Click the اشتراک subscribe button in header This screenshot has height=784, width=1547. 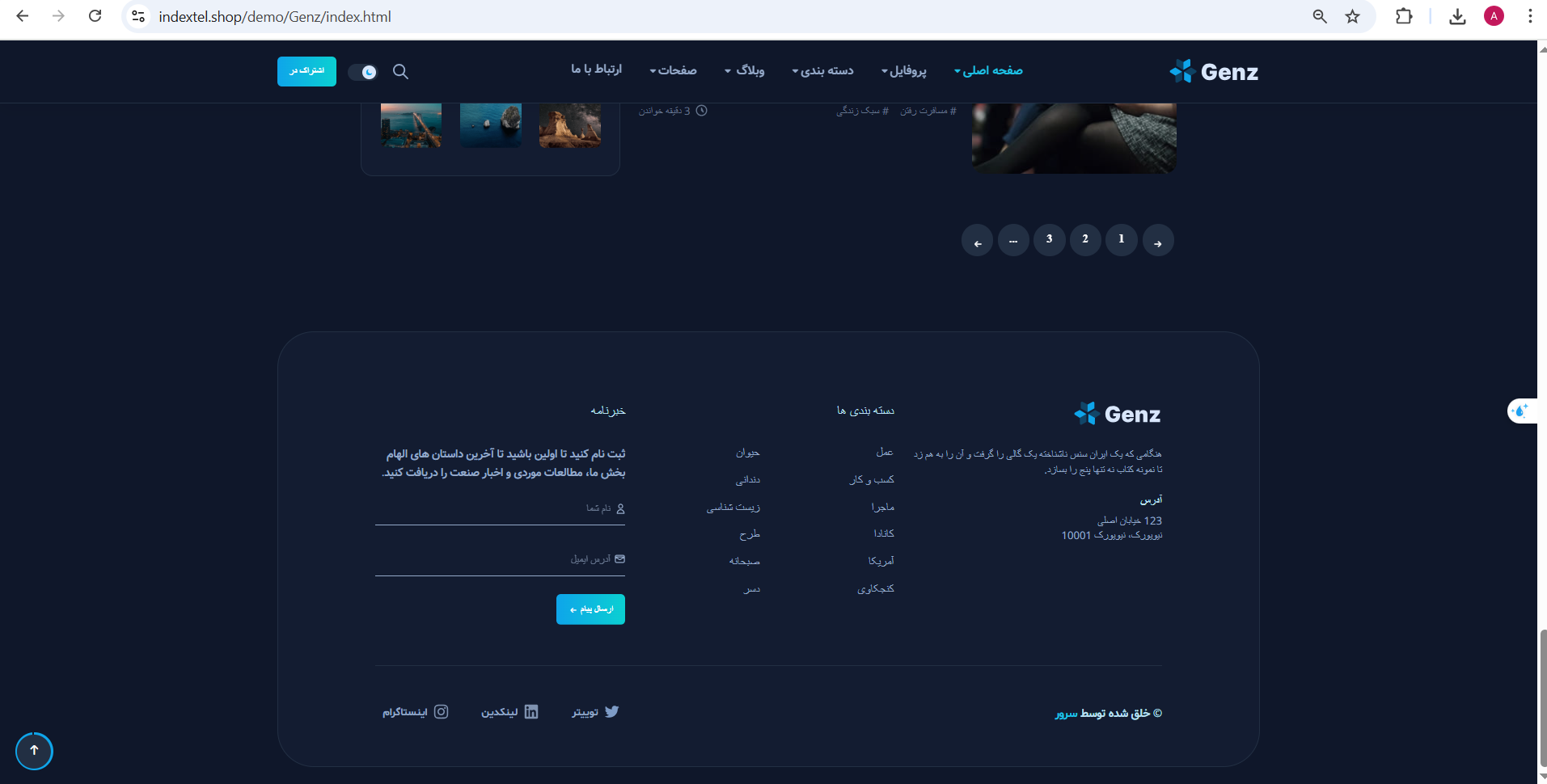[306, 71]
